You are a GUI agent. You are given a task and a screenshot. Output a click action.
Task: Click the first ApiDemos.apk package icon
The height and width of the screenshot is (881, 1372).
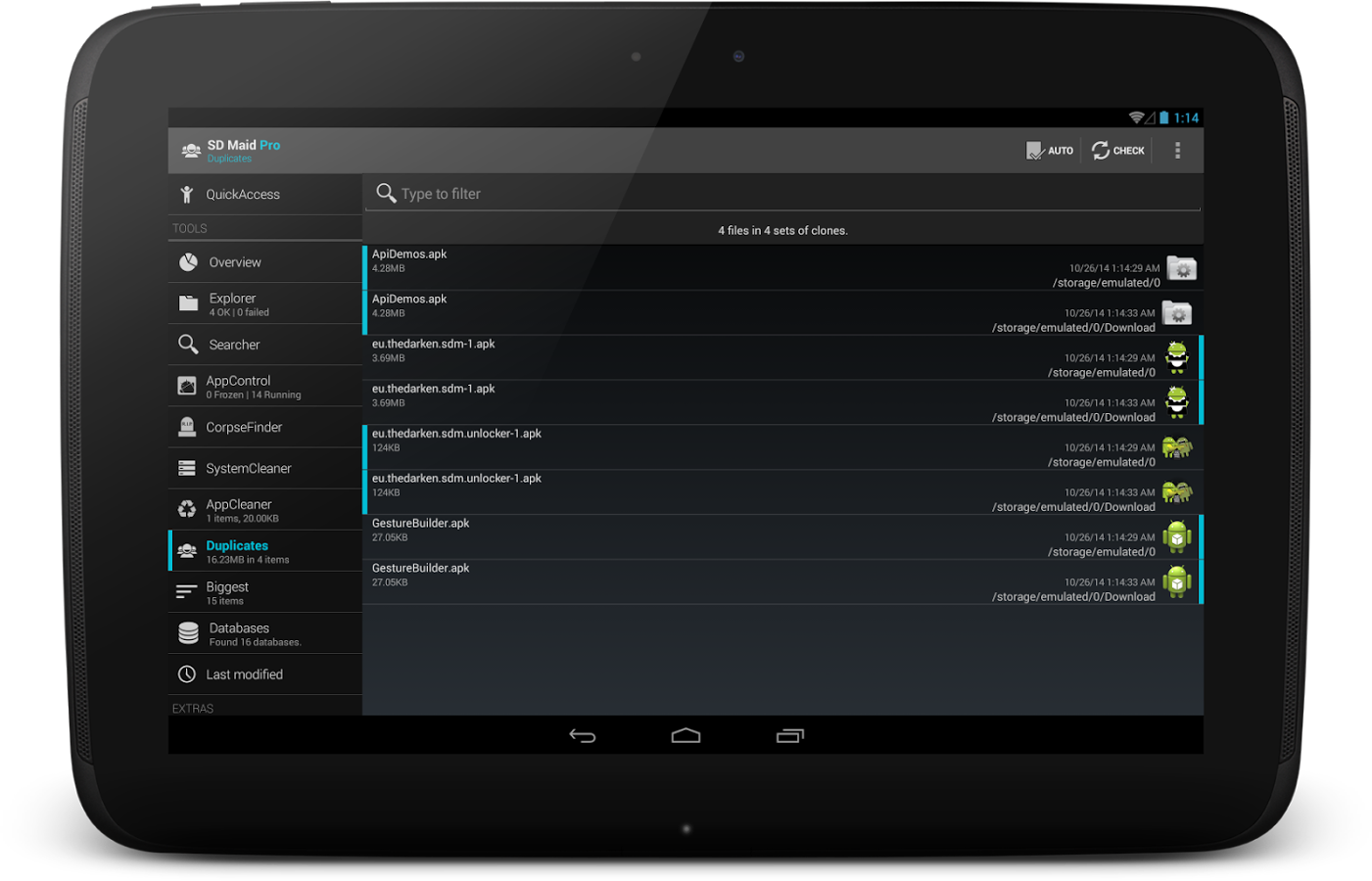click(x=1182, y=268)
